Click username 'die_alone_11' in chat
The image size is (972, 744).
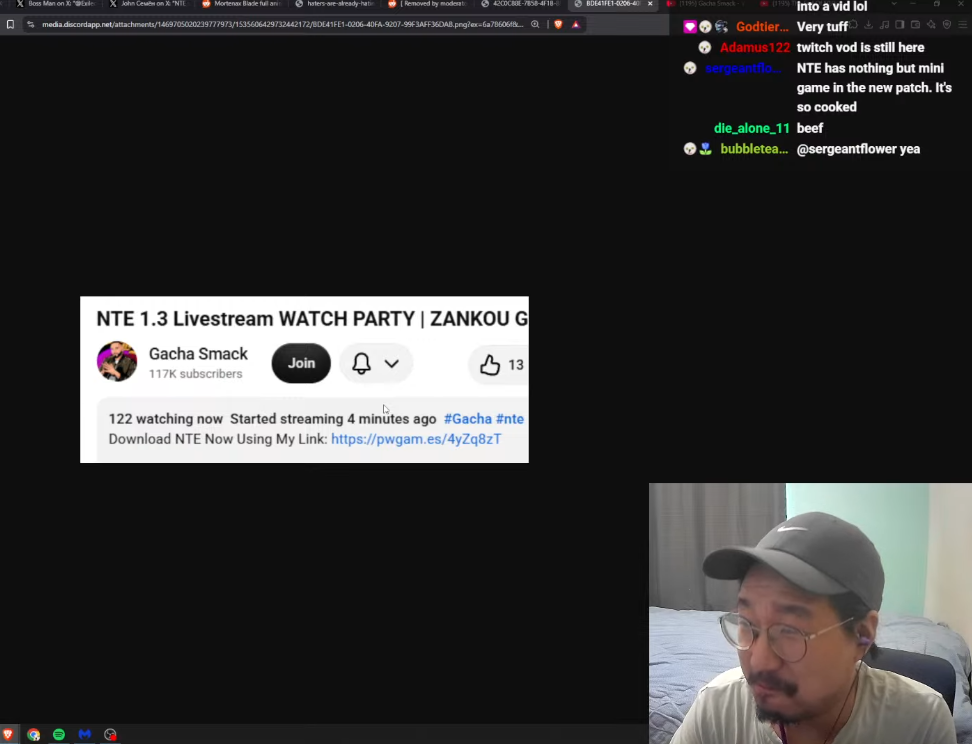(x=752, y=128)
